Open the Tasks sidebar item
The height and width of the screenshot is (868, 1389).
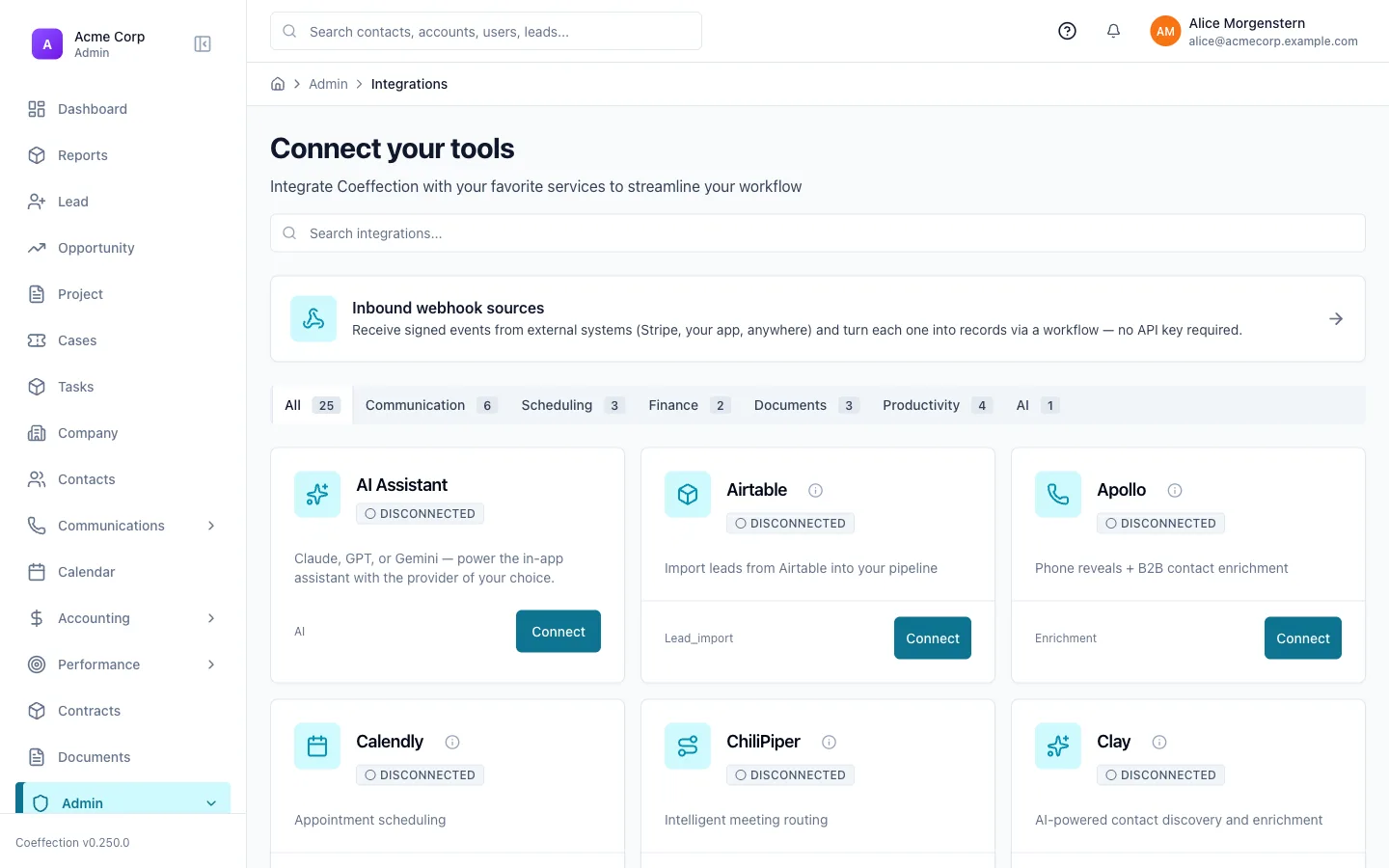[x=123, y=387]
